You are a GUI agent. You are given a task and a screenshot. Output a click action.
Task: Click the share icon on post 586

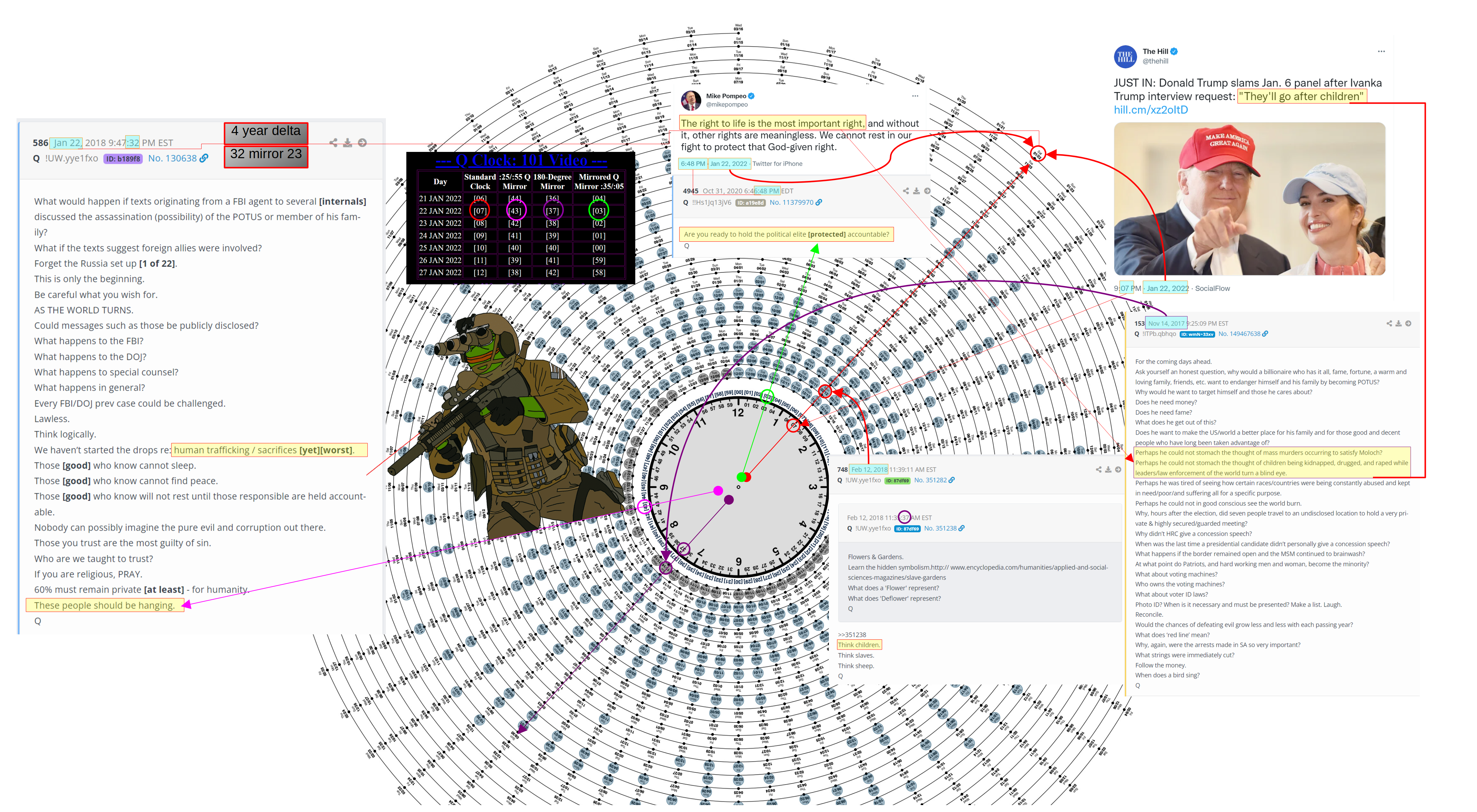[x=333, y=143]
